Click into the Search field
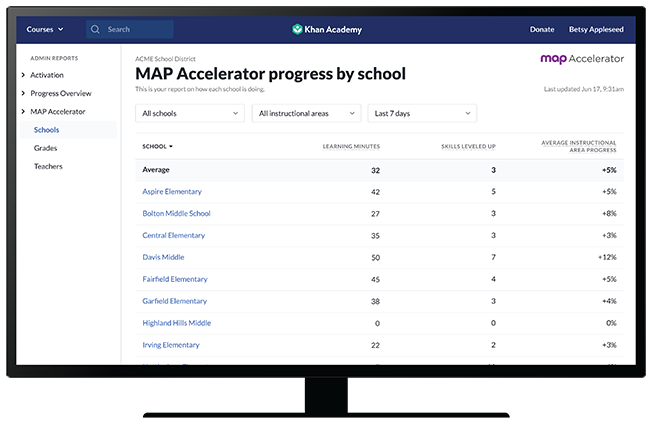650x423 pixels. pos(130,29)
